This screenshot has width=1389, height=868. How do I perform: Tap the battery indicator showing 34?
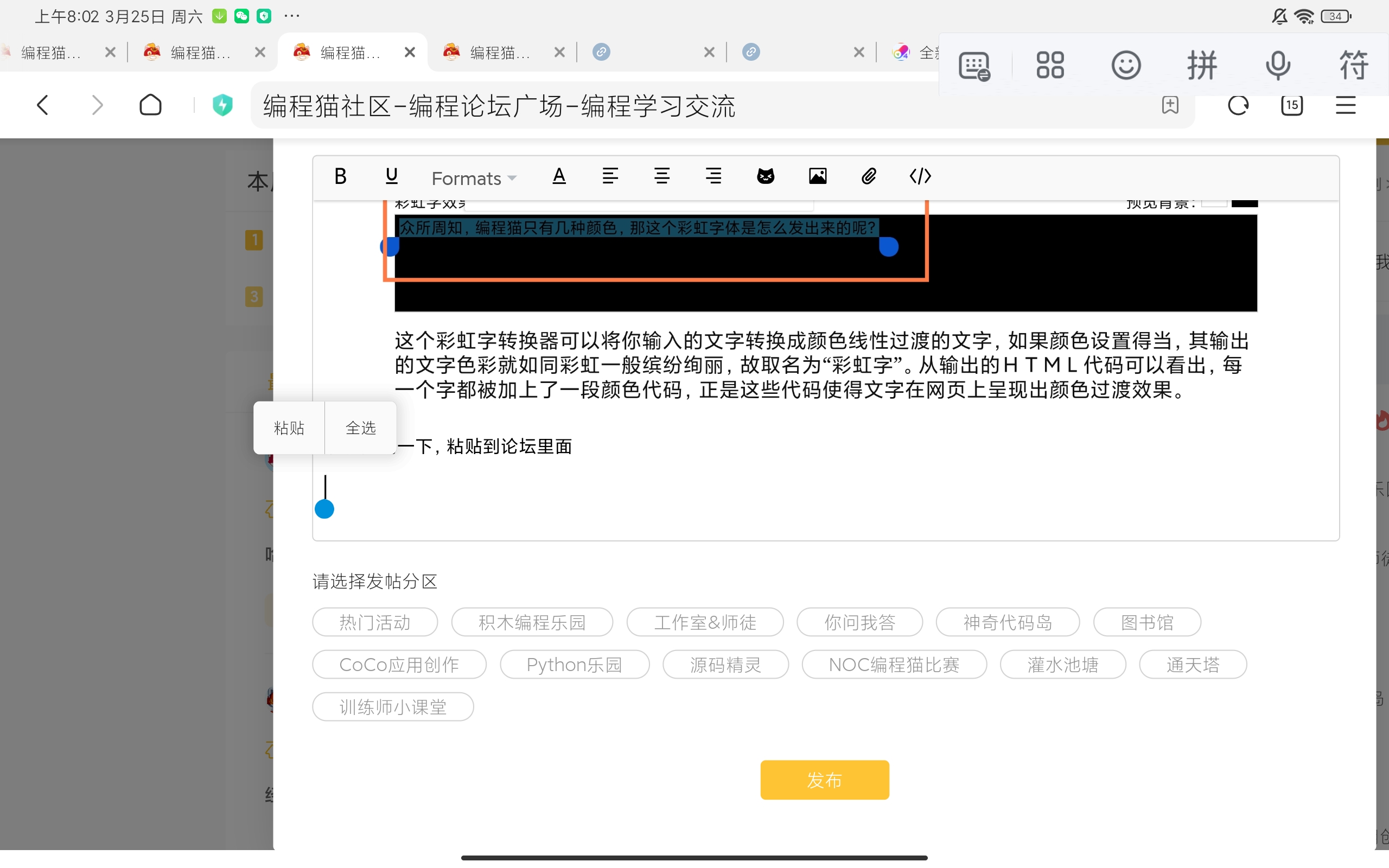(x=1336, y=17)
